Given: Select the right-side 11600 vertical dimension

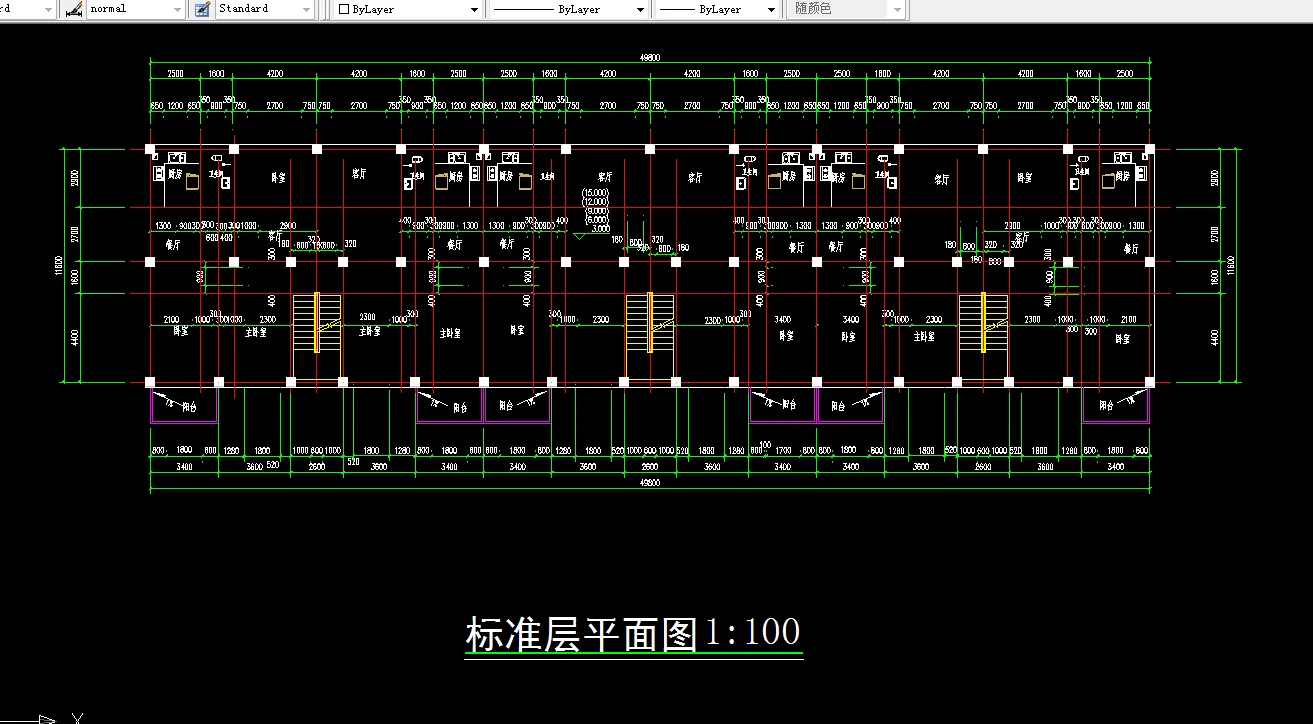Looking at the screenshot, I should (x=1231, y=265).
